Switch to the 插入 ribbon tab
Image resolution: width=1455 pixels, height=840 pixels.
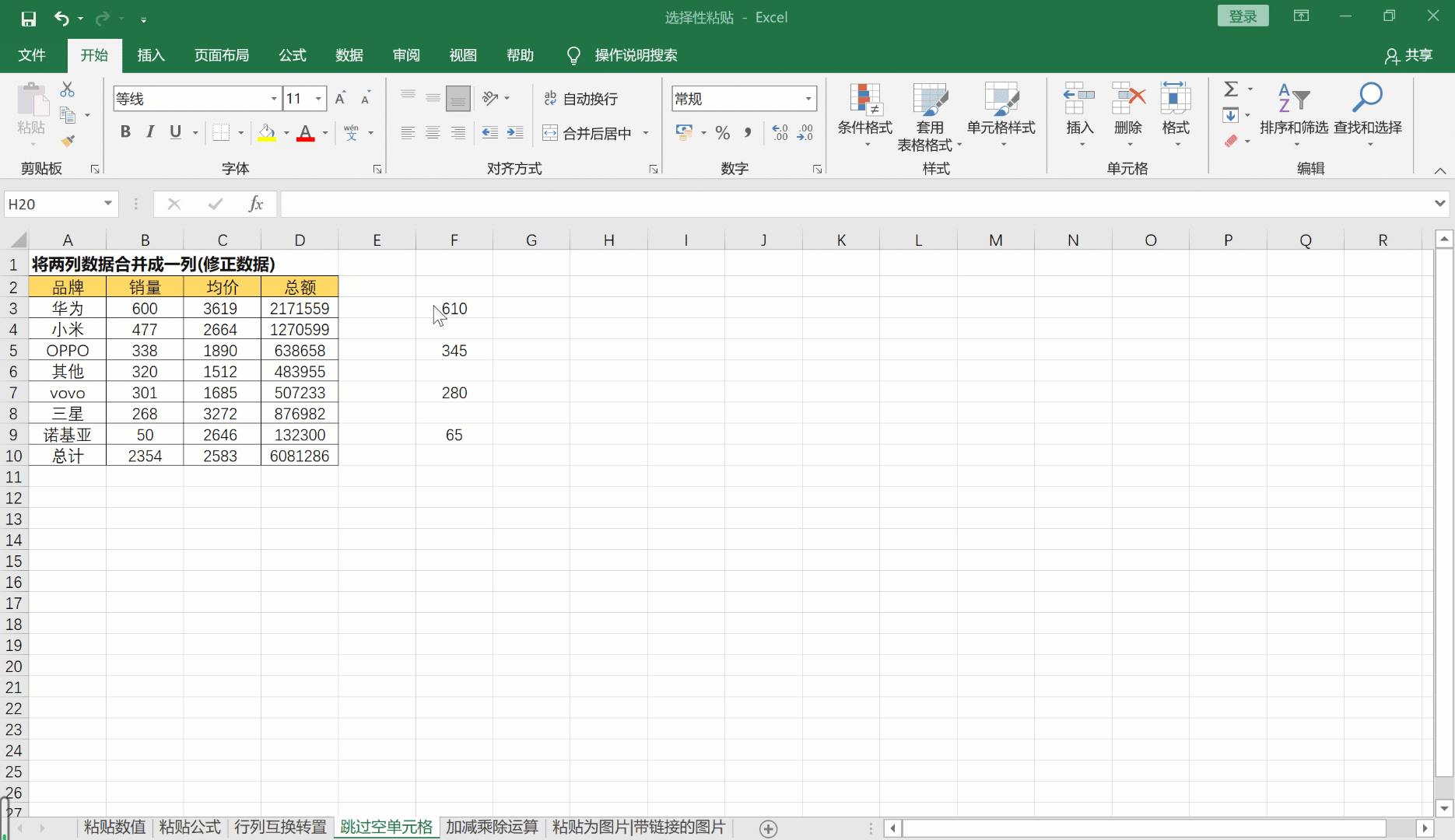151,55
